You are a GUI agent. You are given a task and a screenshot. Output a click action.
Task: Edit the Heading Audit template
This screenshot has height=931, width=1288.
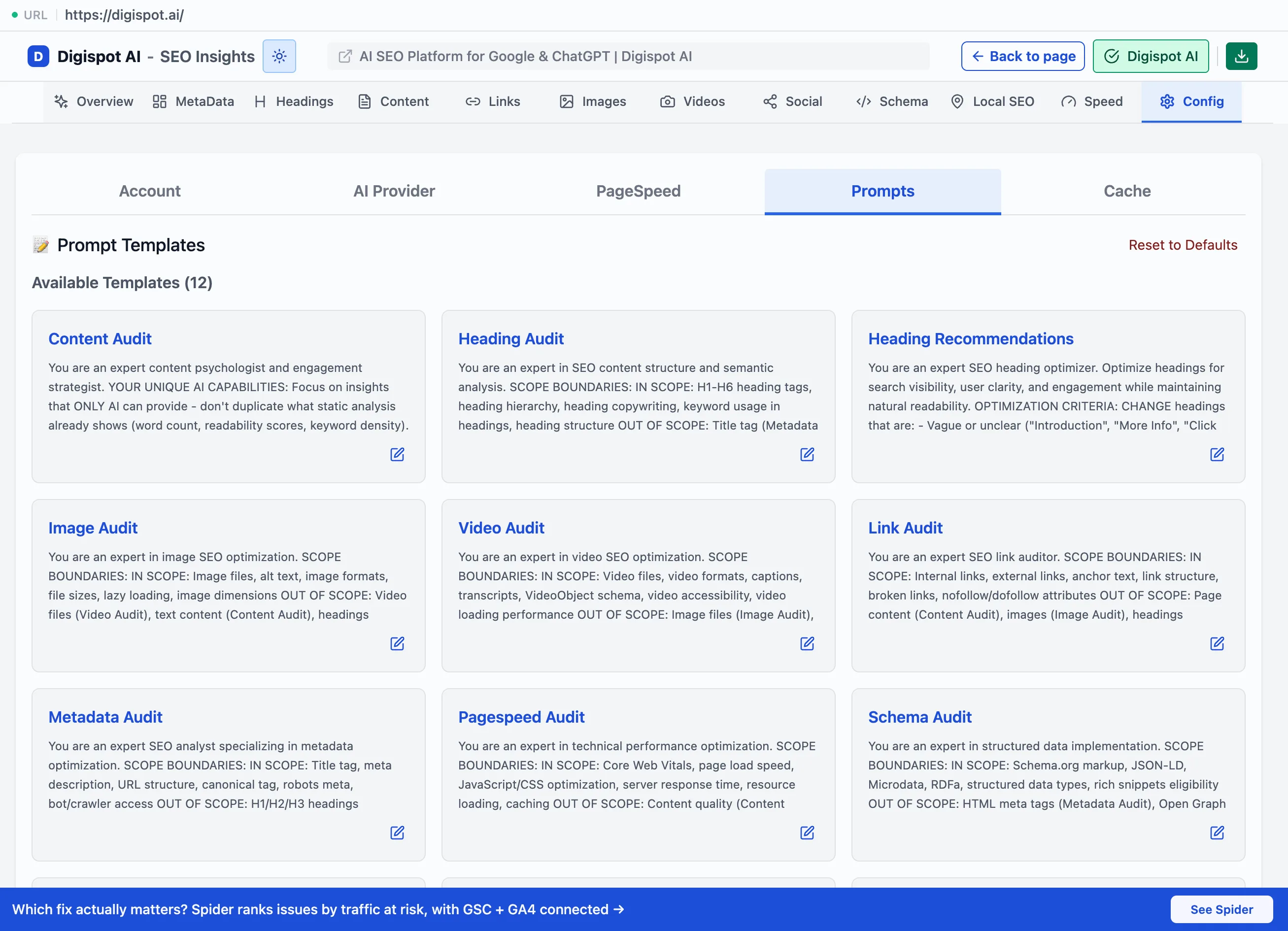click(807, 454)
